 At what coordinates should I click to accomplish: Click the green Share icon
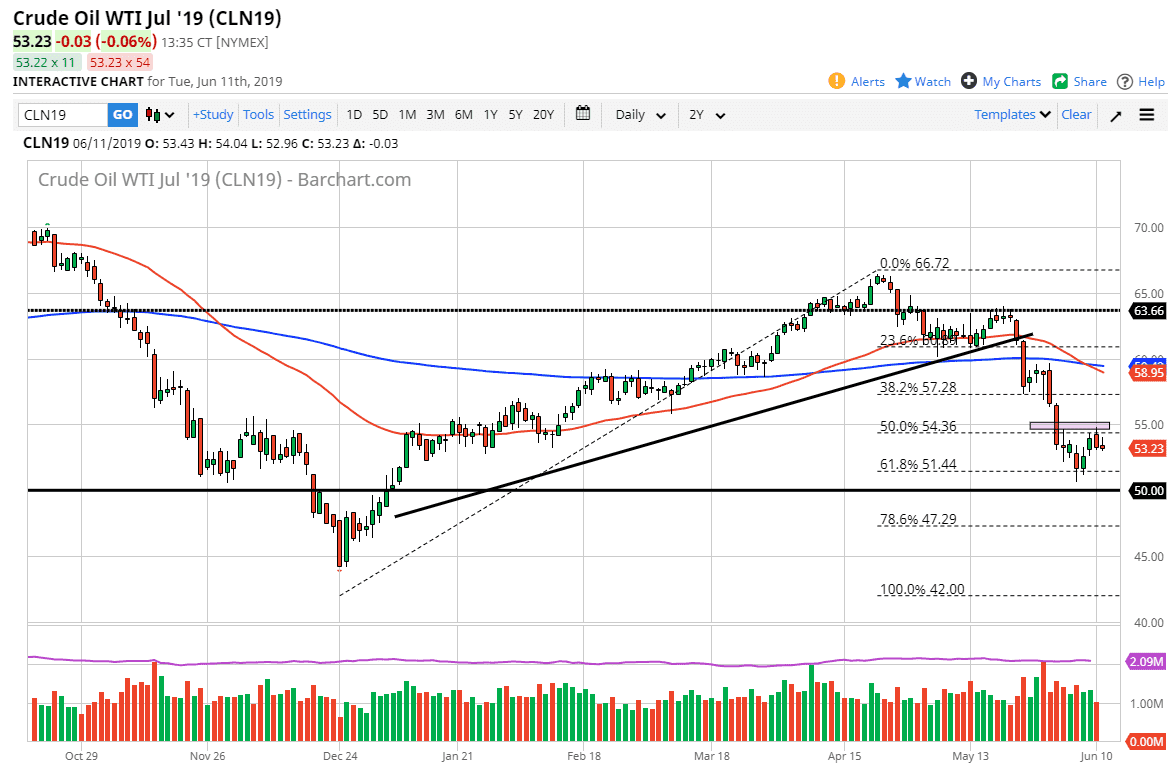[x=1059, y=81]
